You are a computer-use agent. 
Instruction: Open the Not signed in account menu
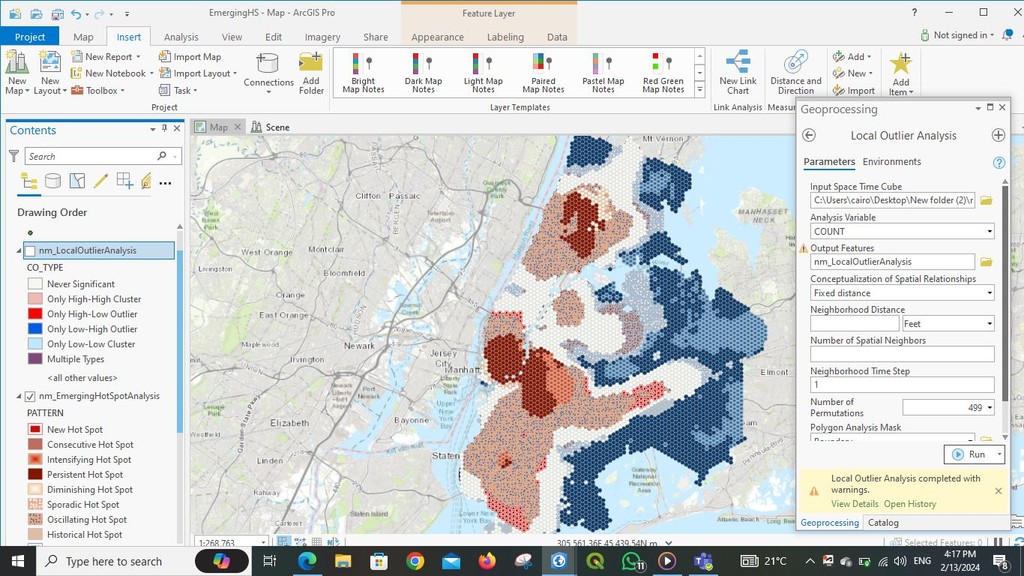(957, 35)
